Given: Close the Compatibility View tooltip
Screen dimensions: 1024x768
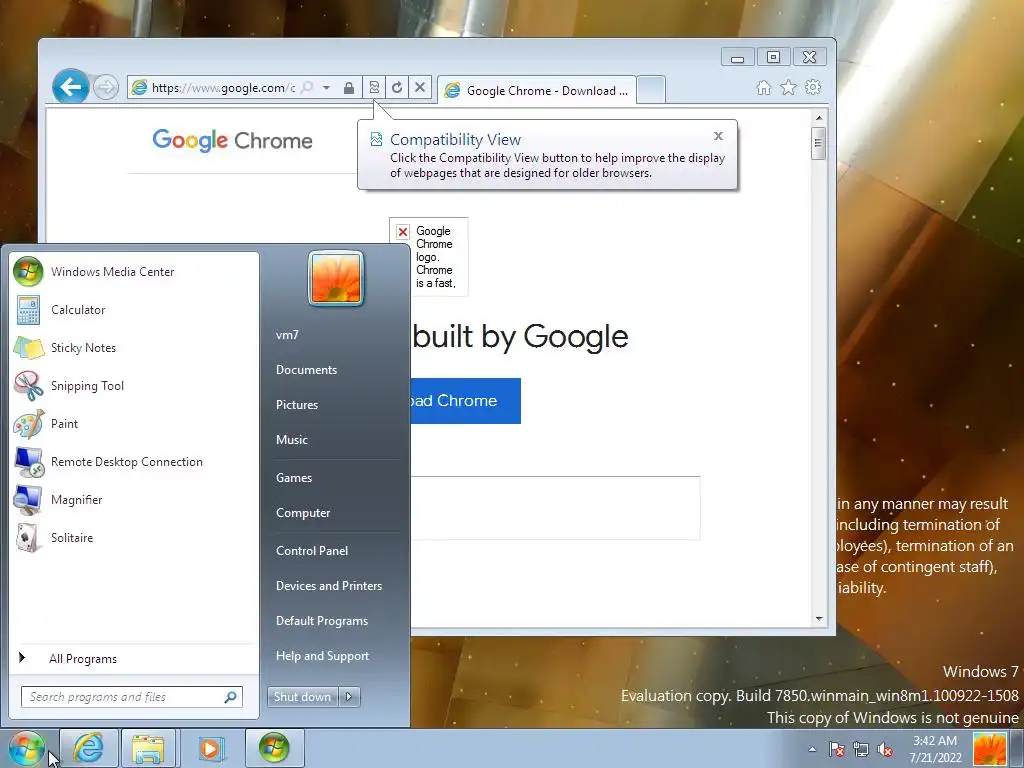Looking at the screenshot, I should point(718,136).
